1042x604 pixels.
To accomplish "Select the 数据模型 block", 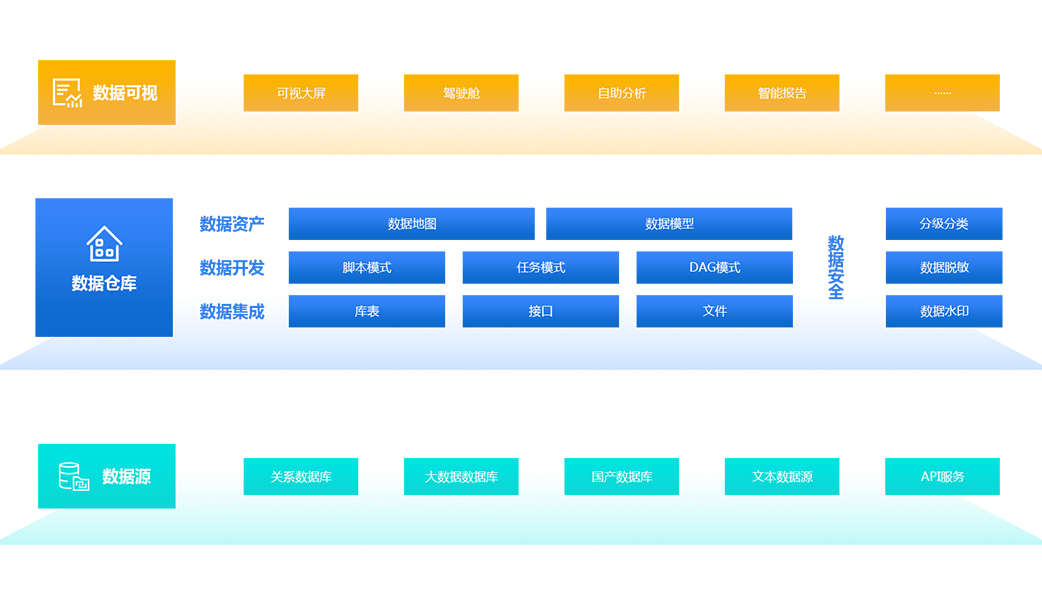I will 669,224.
